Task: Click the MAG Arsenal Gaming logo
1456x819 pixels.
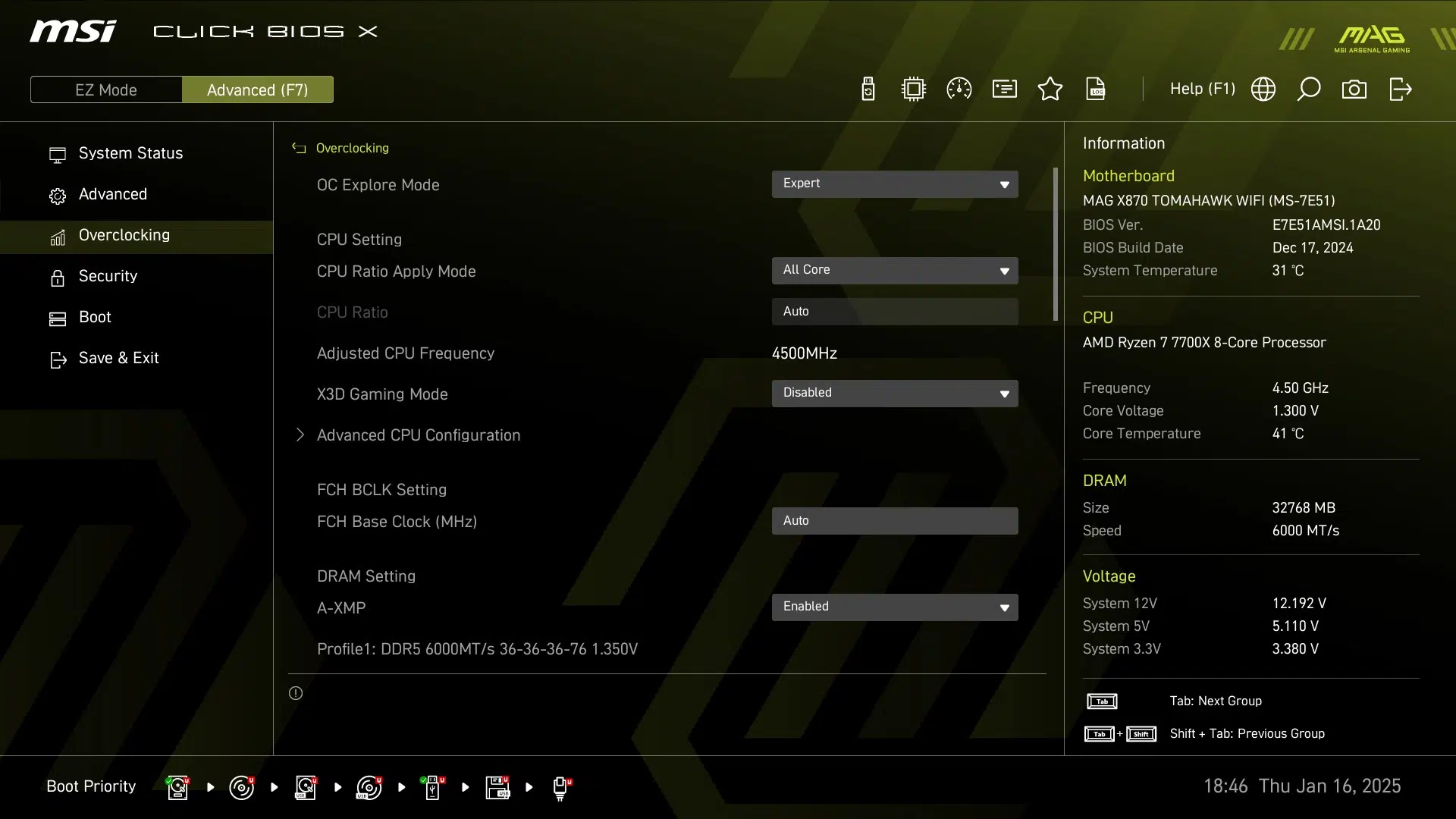Action: [1372, 39]
